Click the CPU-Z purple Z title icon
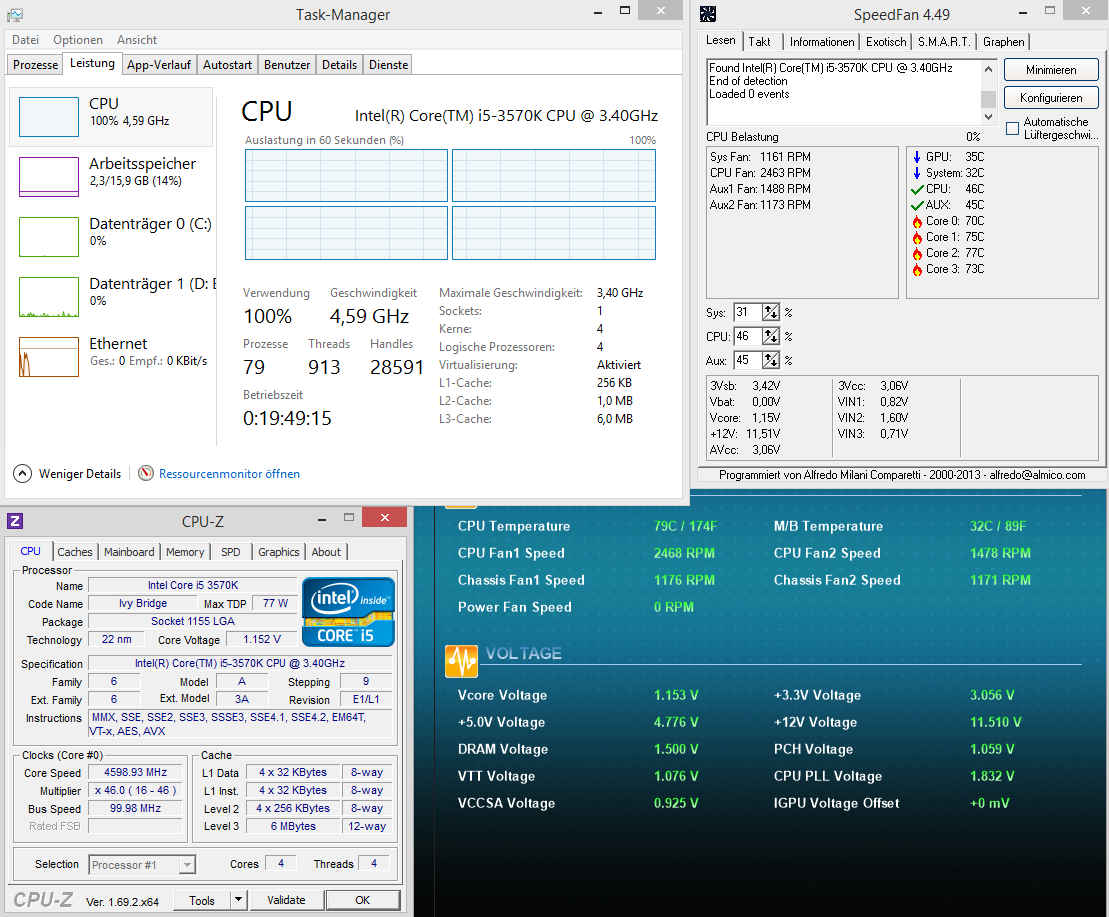 click(x=15, y=521)
